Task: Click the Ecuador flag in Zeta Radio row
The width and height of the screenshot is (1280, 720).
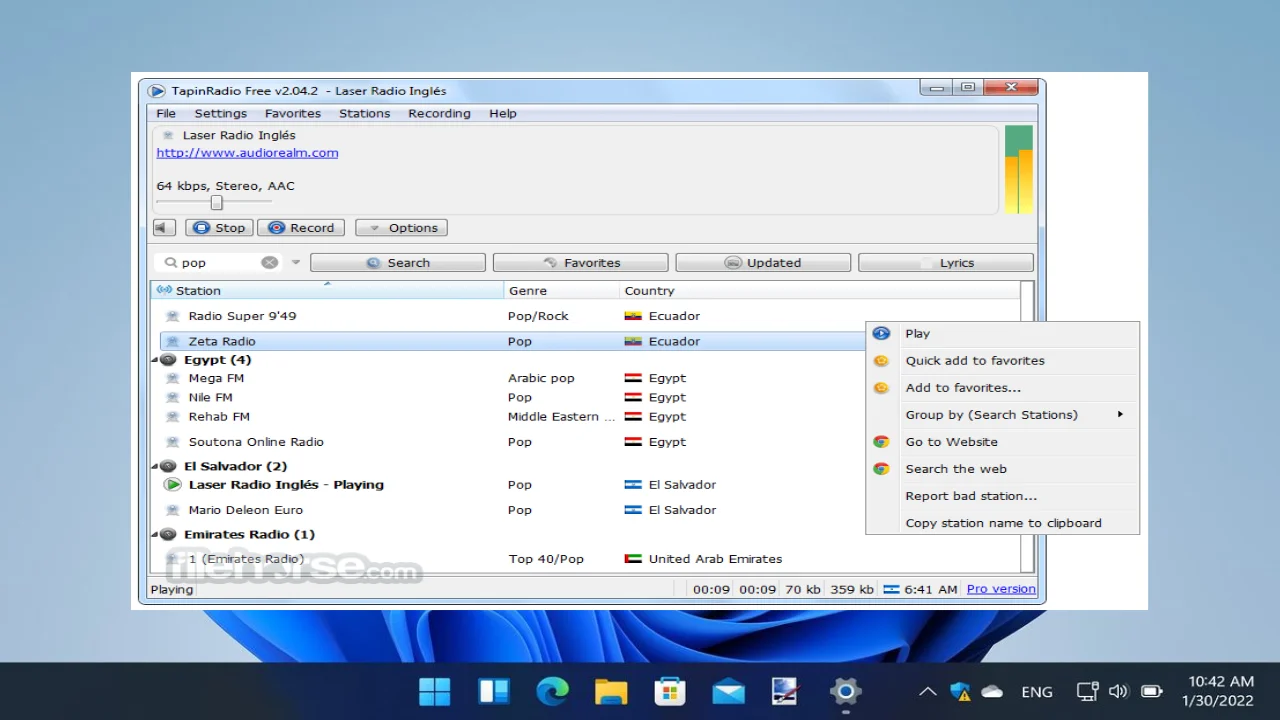Action: pyautogui.click(x=633, y=341)
